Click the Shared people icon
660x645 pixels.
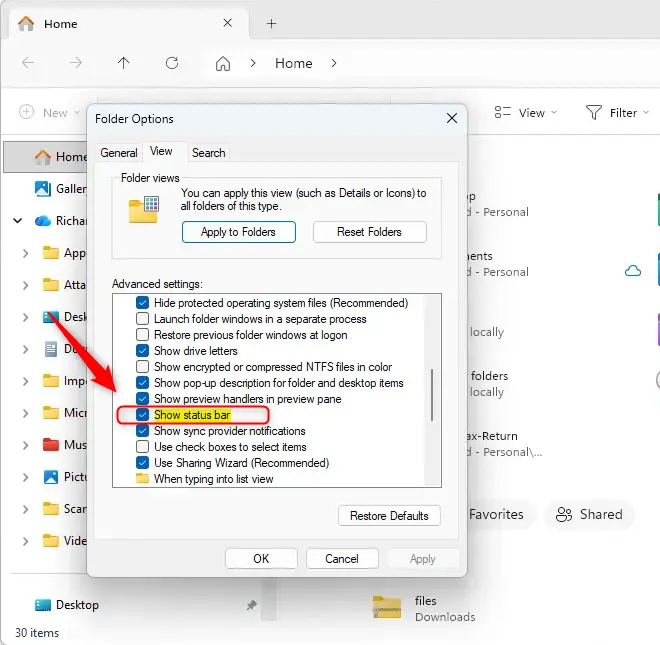pyautogui.click(x=564, y=514)
